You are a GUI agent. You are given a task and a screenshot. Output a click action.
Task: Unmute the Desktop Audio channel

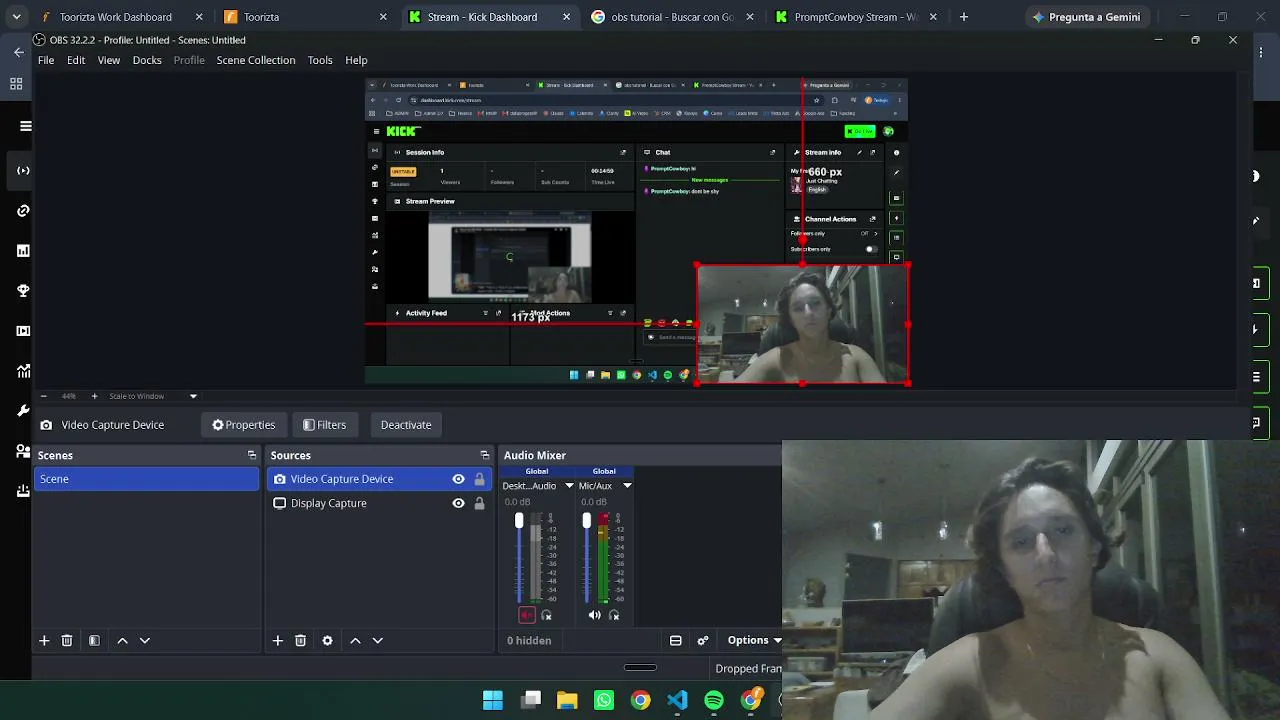(527, 615)
